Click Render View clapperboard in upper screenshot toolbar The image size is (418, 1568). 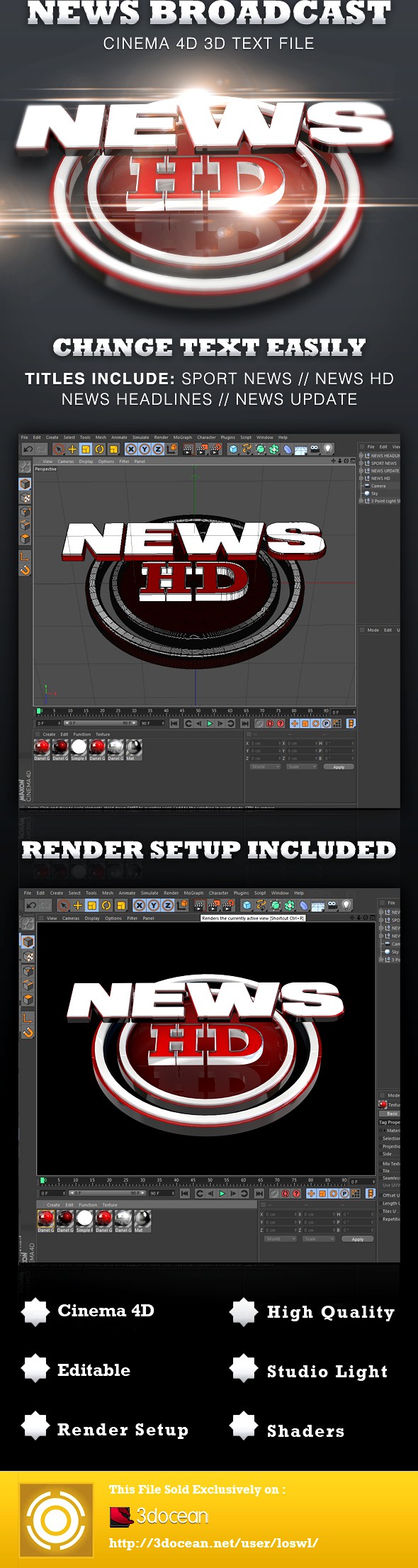coord(187,449)
